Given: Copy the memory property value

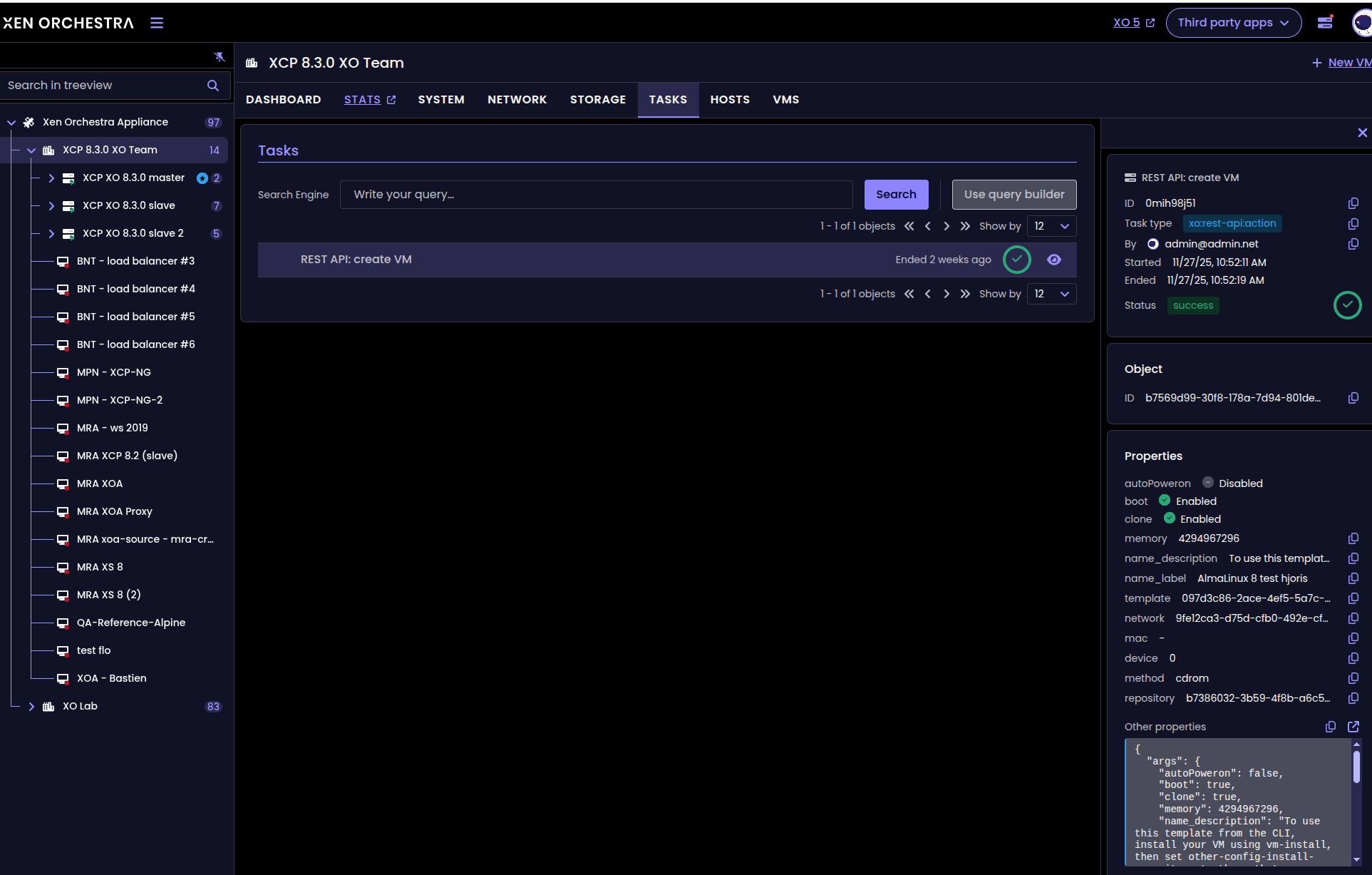Looking at the screenshot, I should click(1353, 538).
